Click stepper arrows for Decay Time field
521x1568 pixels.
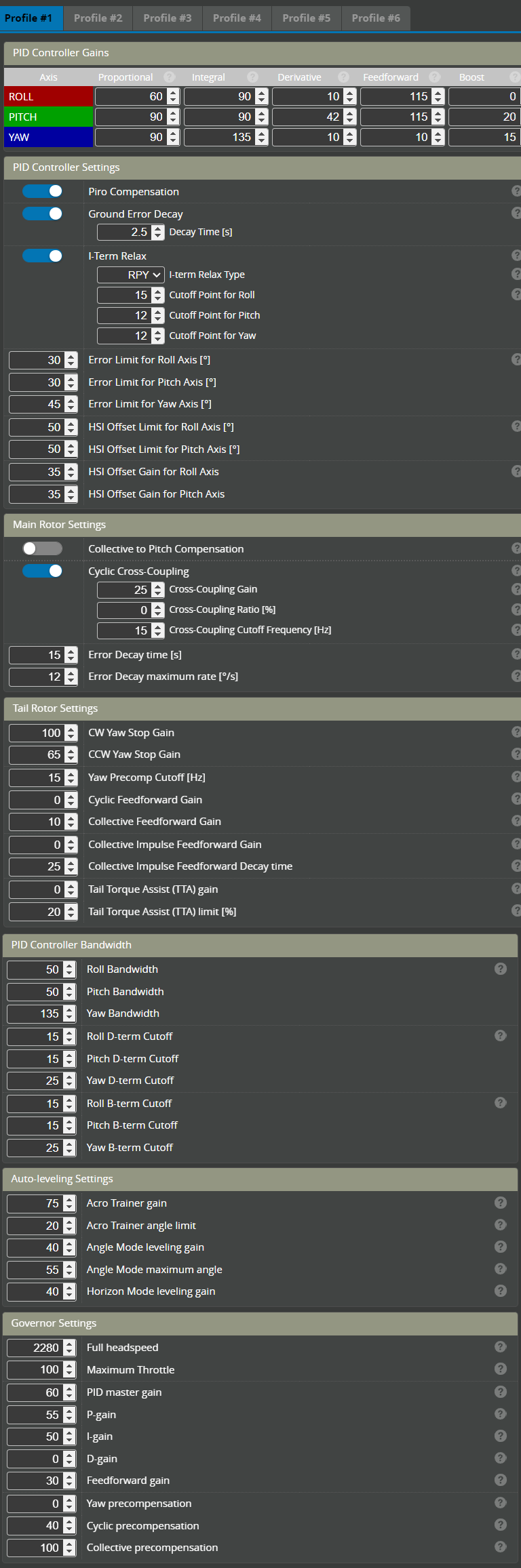click(x=158, y=232)
